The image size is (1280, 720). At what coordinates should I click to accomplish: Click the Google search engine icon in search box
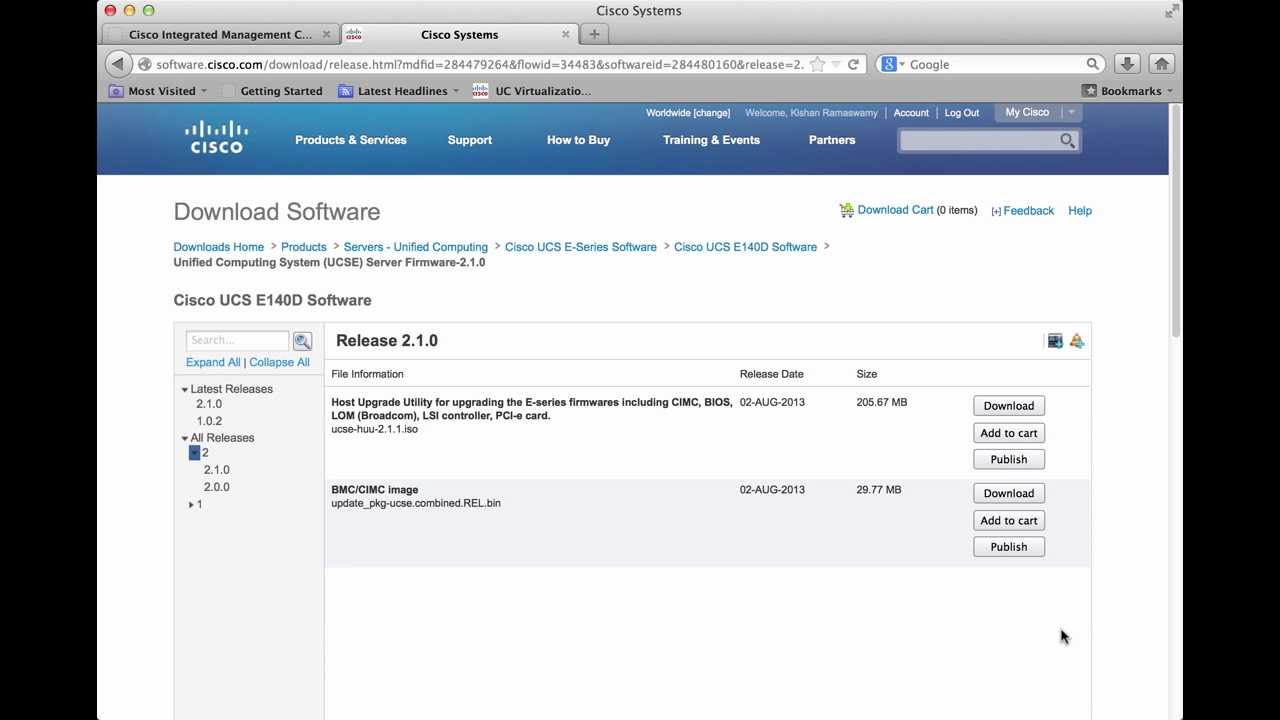pos(888,64)
